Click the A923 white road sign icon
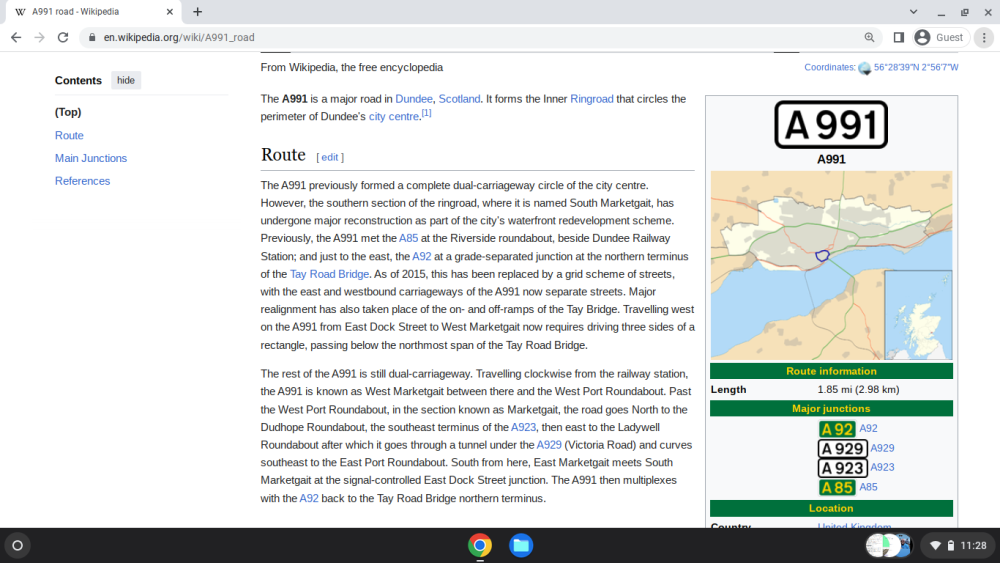The height and width of the screenshot is (563, 1000). pyautogui.click(x=842, y=468)
